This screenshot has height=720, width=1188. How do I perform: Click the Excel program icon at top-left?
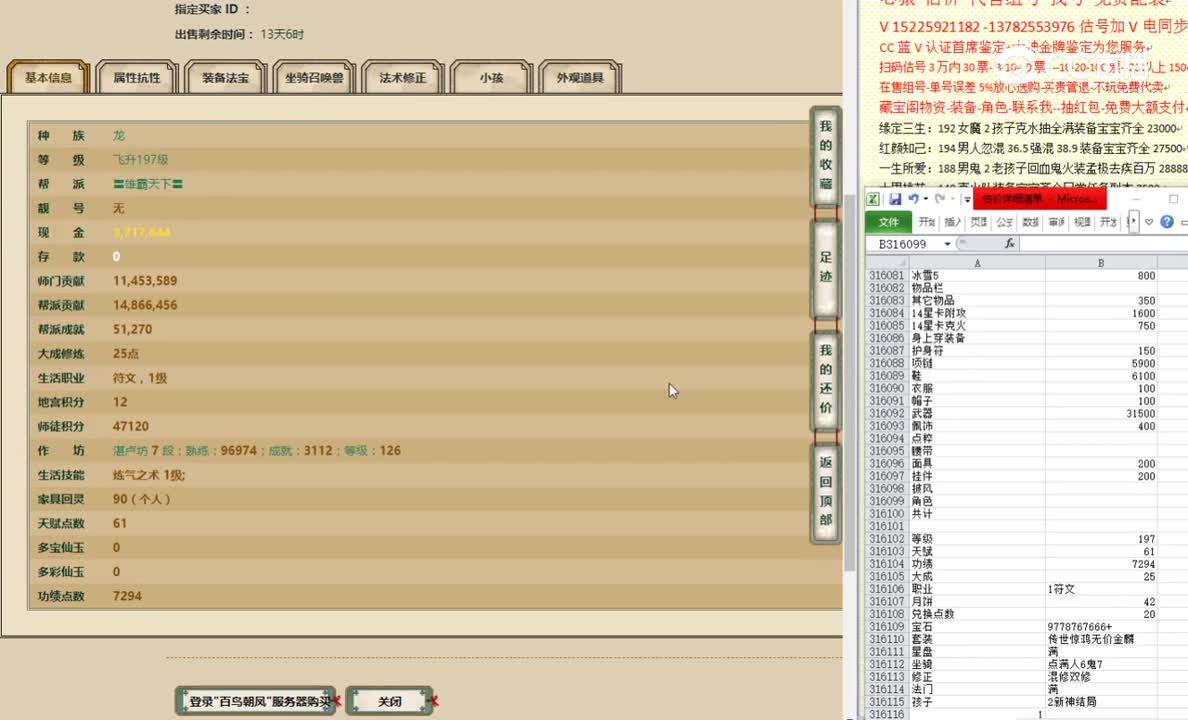point(872,199)
